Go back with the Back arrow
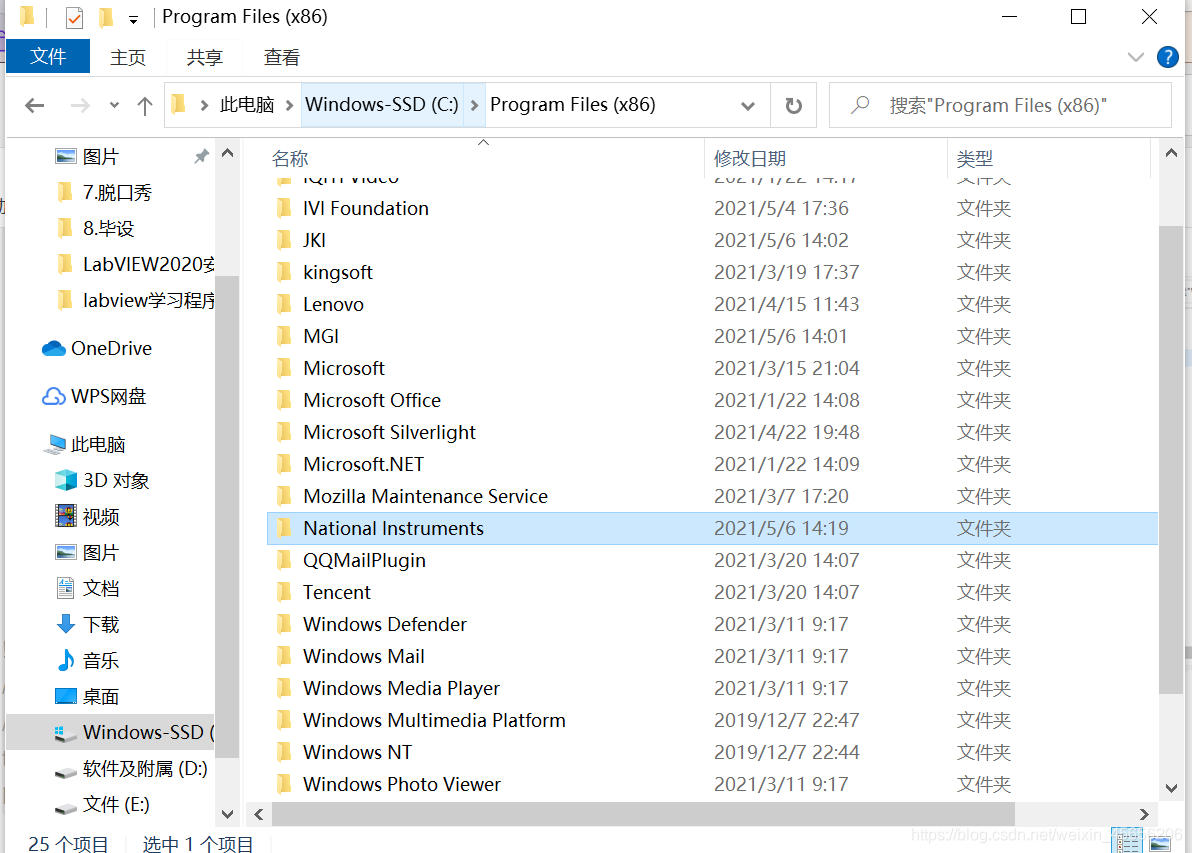Screen dimensions: 1192x853 point(35,106)
